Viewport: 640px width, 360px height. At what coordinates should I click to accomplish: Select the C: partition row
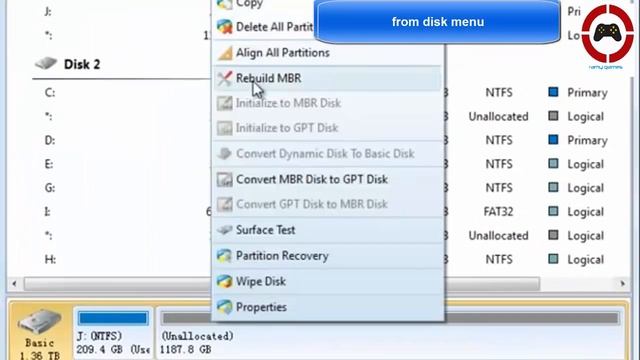318,93
